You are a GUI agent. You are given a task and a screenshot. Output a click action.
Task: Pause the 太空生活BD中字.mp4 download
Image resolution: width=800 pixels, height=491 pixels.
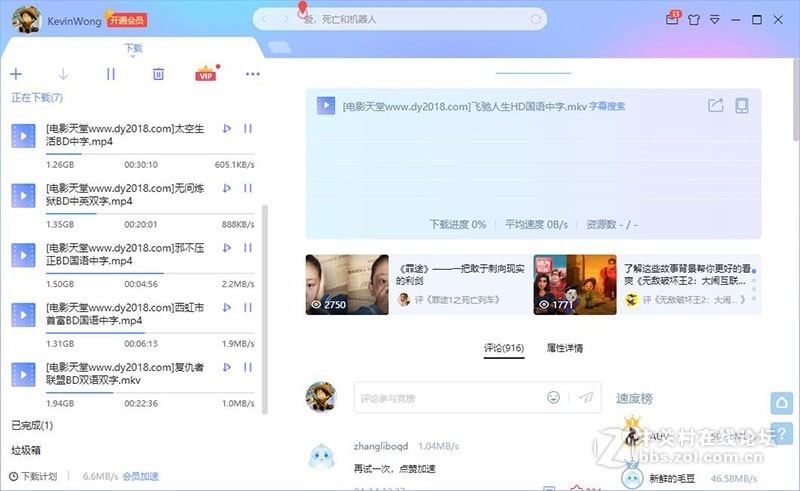click(x=248, y=128)
